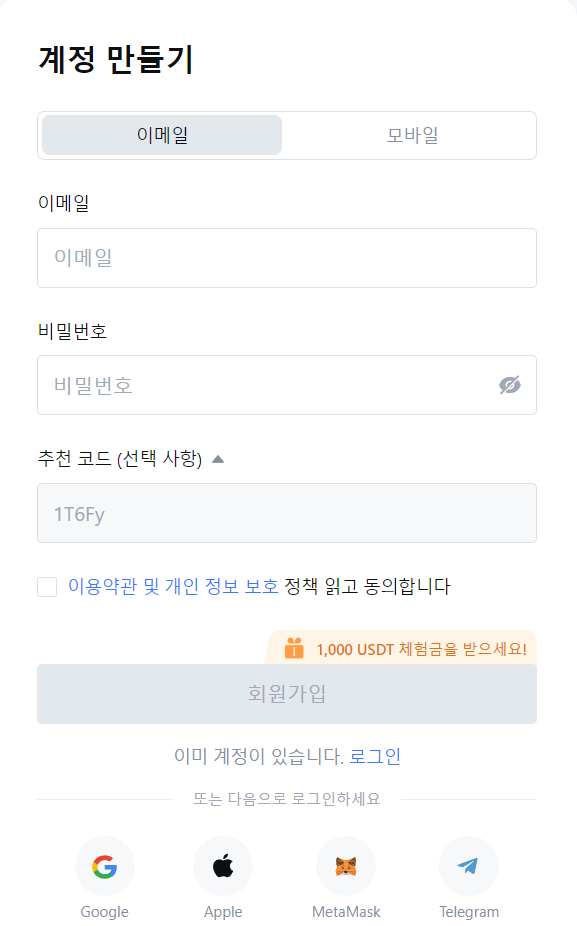Viewport: 577px width, 926px height.
Task: Select the MetaMask fox icon
Action: [346, 866]
